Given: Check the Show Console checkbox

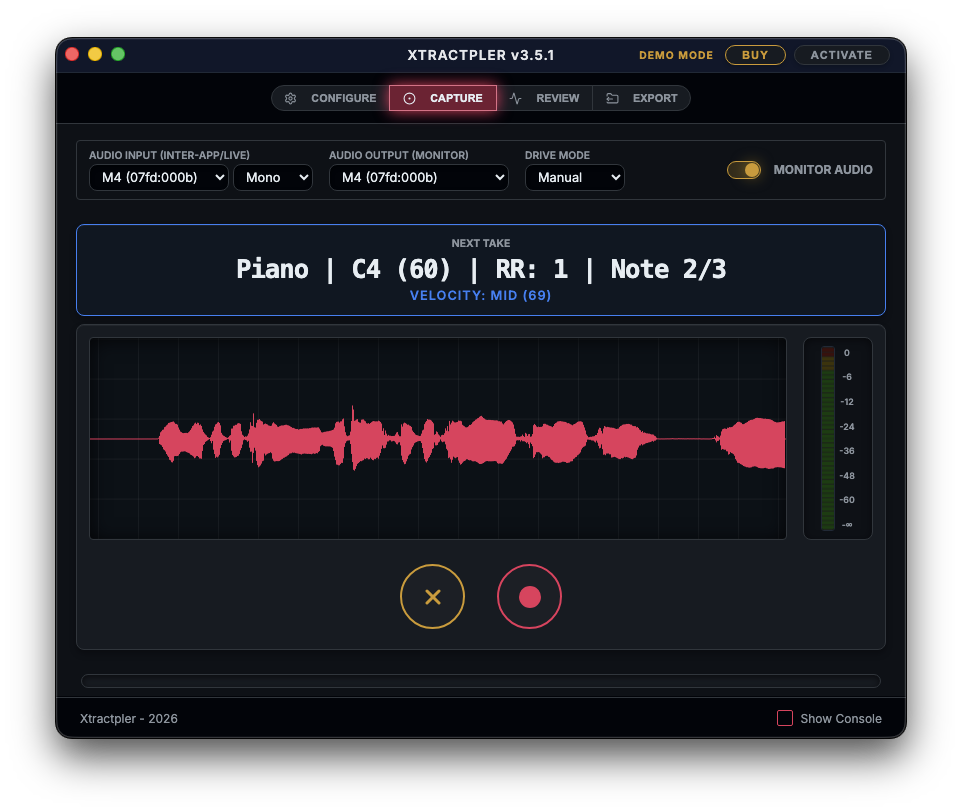Looking at the screenshot, I should coord(785,718).
